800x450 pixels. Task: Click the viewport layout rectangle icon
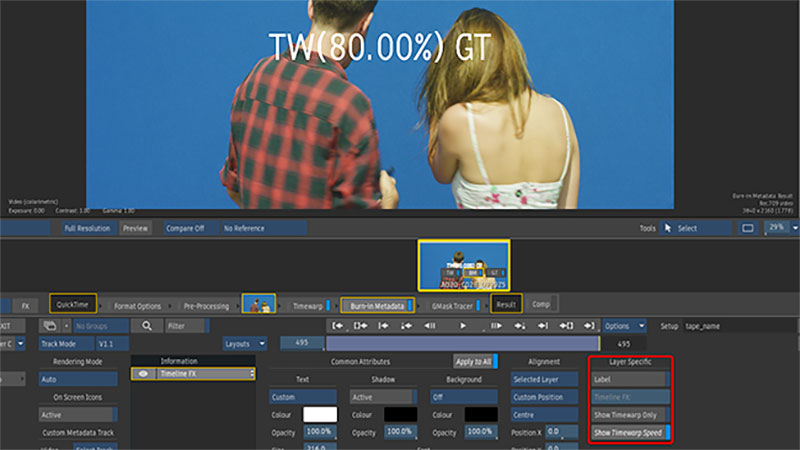tap(748, 228)
